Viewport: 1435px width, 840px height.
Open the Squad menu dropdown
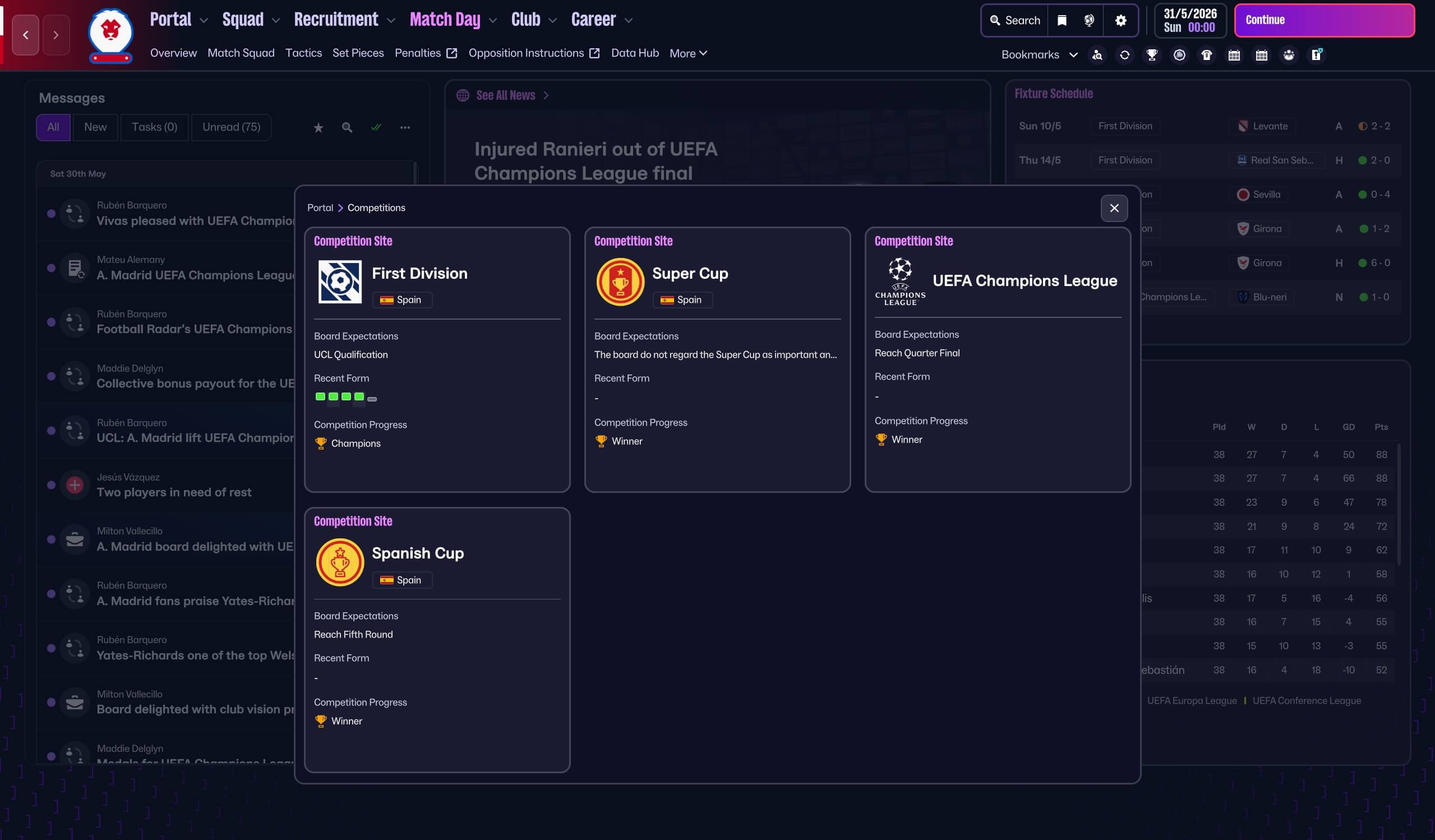pyautogui.click(x=251, y=20)
